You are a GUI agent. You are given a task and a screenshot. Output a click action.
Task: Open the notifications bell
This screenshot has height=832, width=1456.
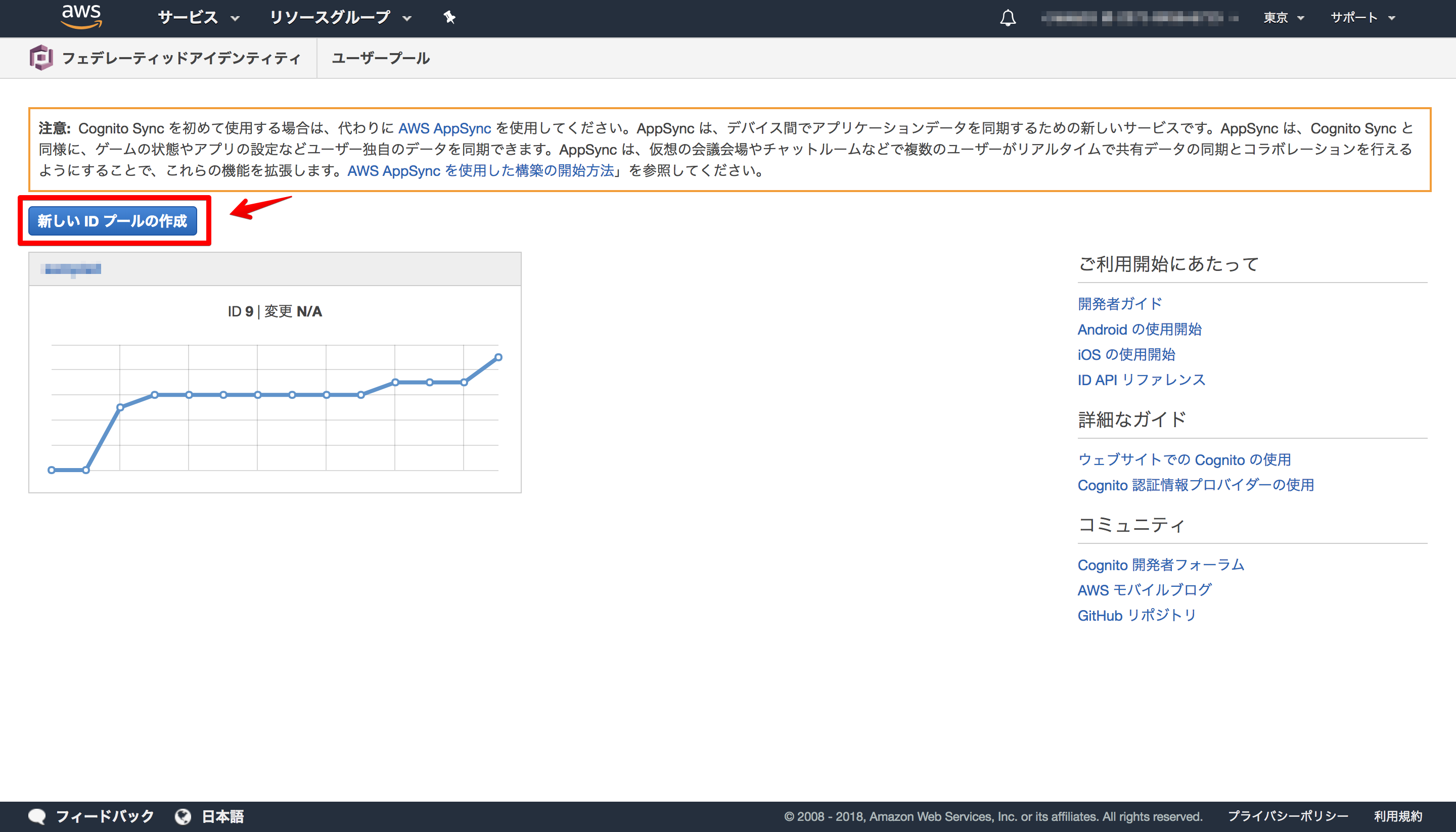click(1008, 18)
